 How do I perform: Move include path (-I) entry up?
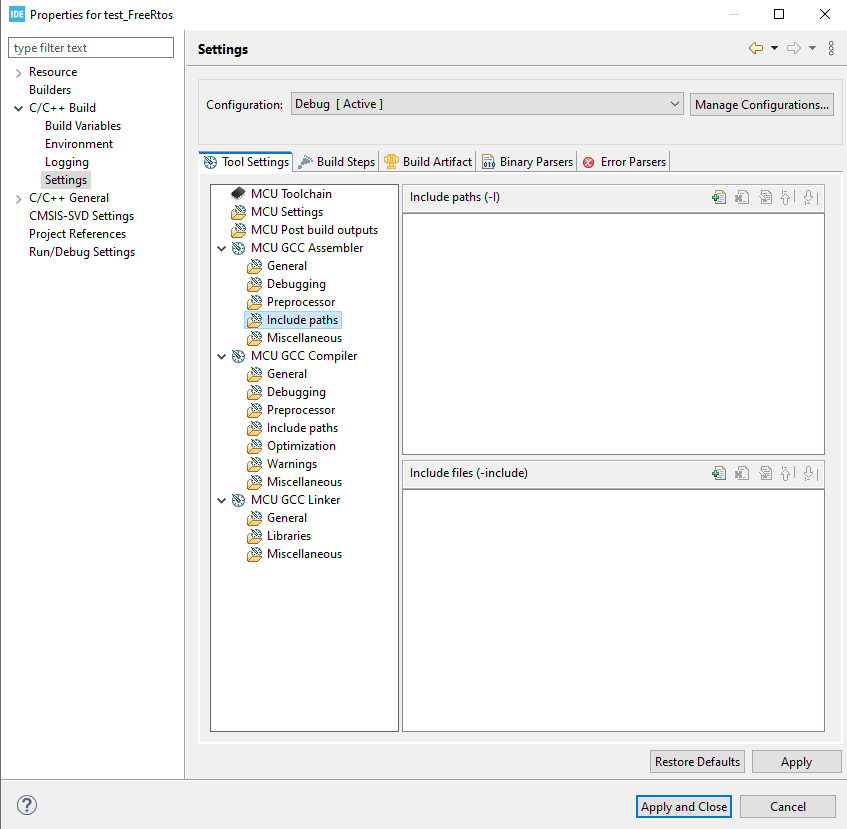point(787,198)
